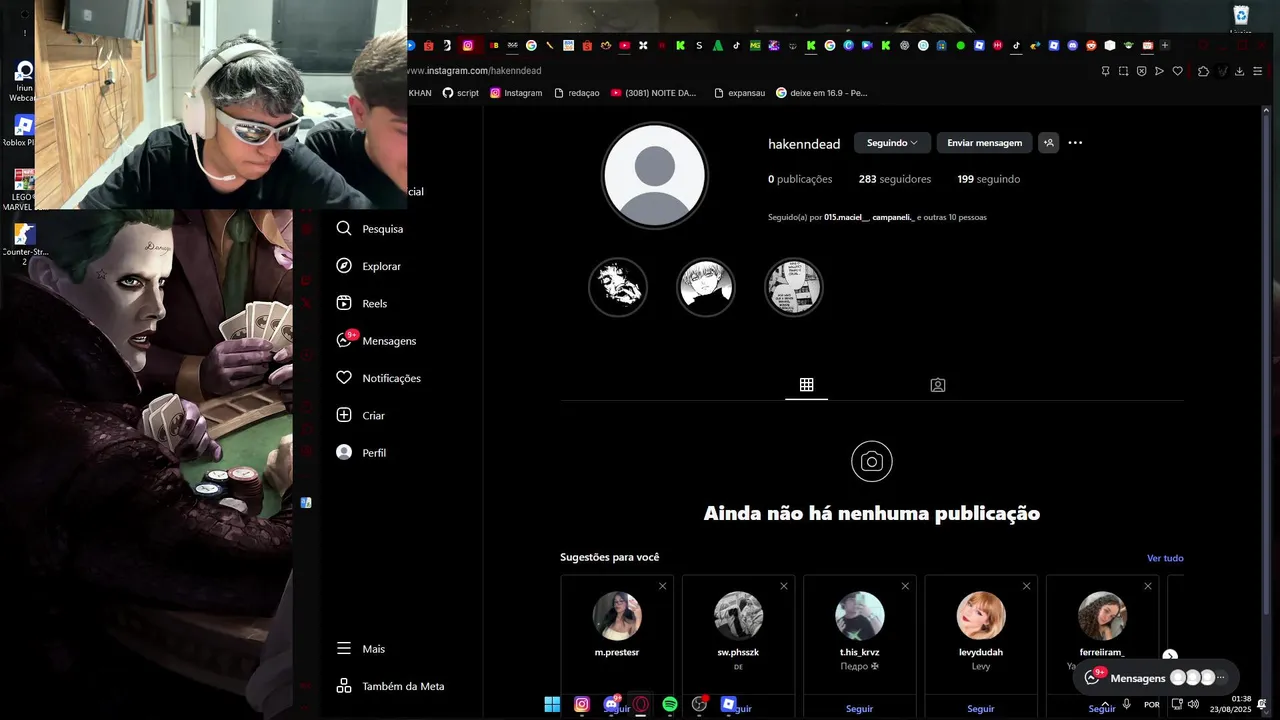The width and height of the screenshot is (1280, 720).
Task: Click the browser heart bookmark icon
Action: coord(1178,71)
